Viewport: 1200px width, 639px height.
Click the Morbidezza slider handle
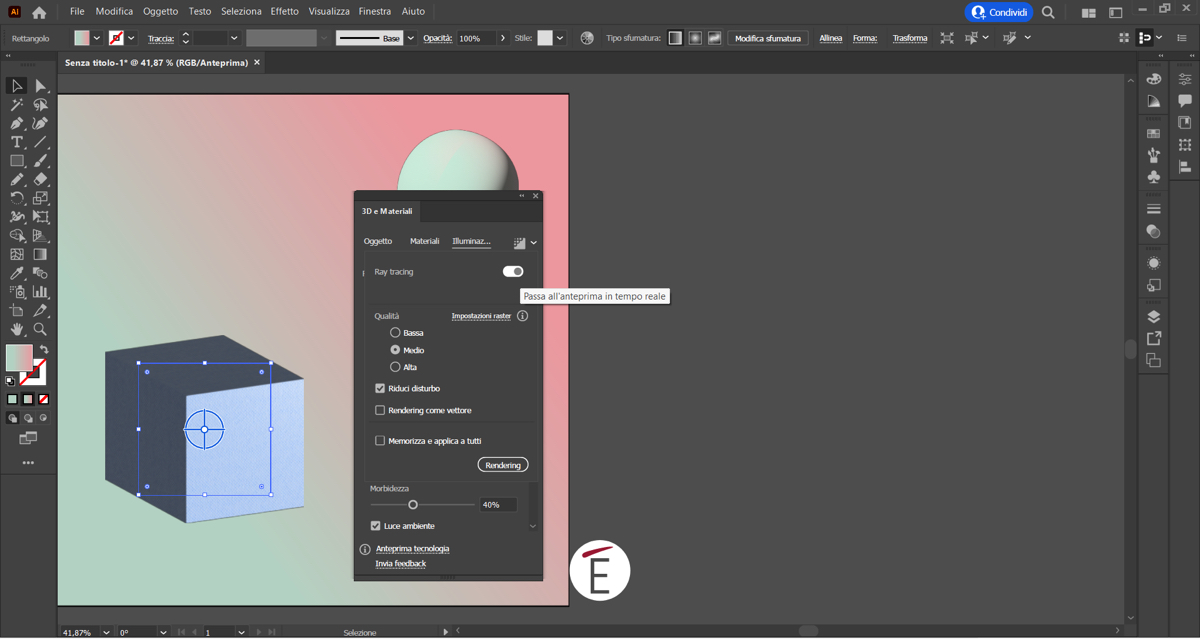click(412, 505)
